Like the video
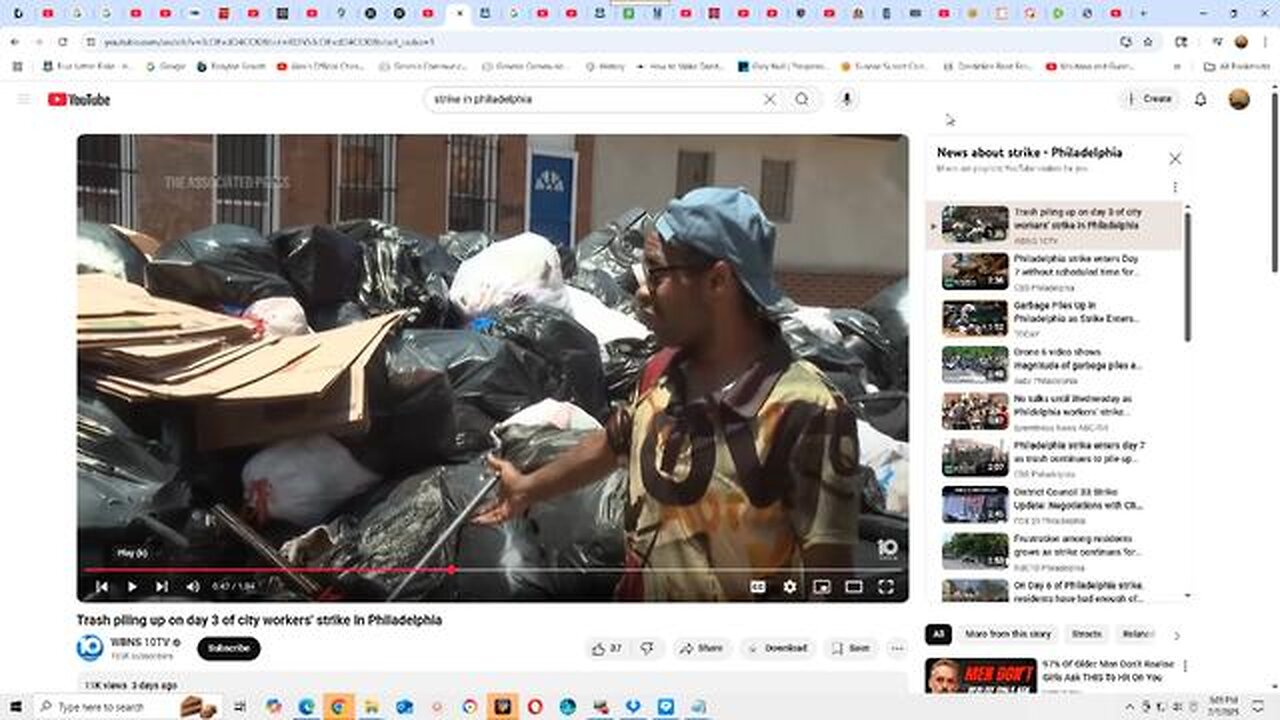Screen dimensions: 1280x720 click(x=607, y=648)
